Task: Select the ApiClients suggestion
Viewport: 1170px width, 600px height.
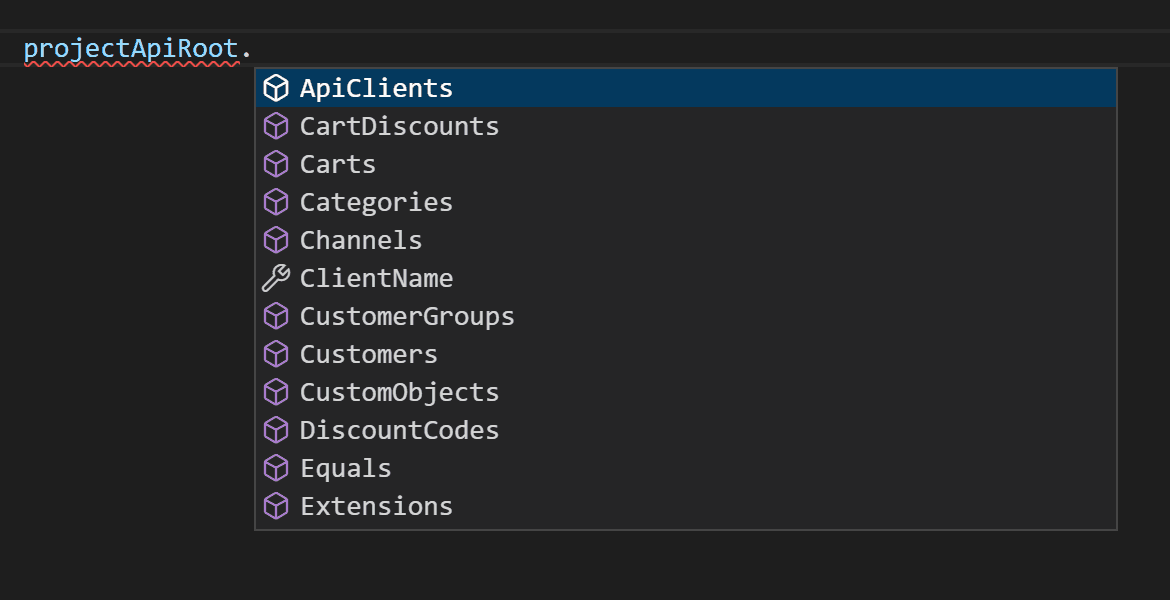Action: [376, 89]
